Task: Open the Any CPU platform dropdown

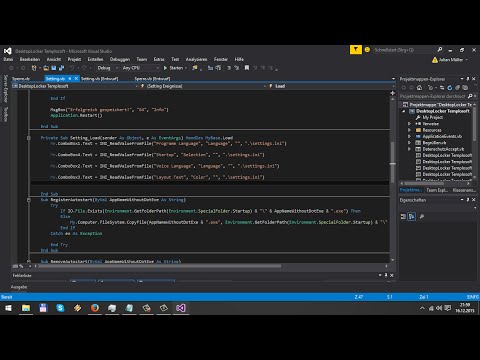Action: (x=140, y=68)
